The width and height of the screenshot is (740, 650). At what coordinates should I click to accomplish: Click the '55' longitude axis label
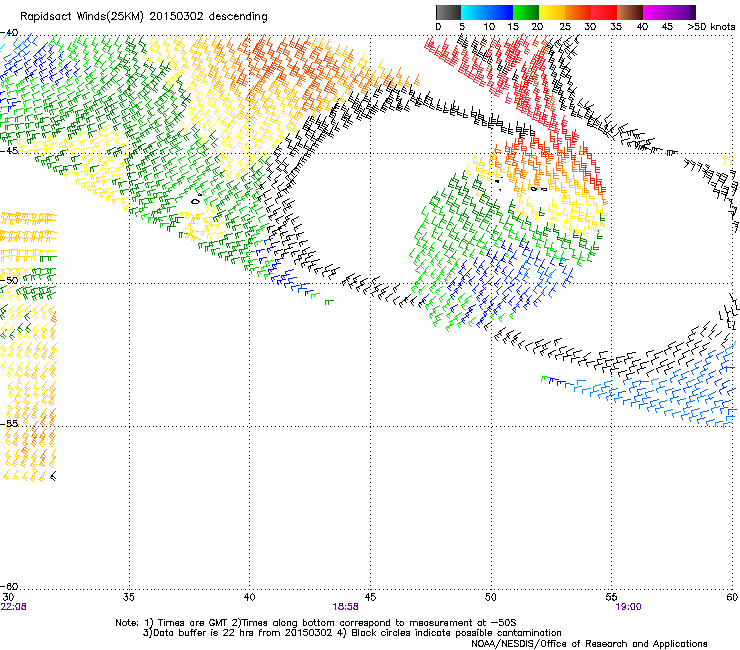click(x=611, y=597)
